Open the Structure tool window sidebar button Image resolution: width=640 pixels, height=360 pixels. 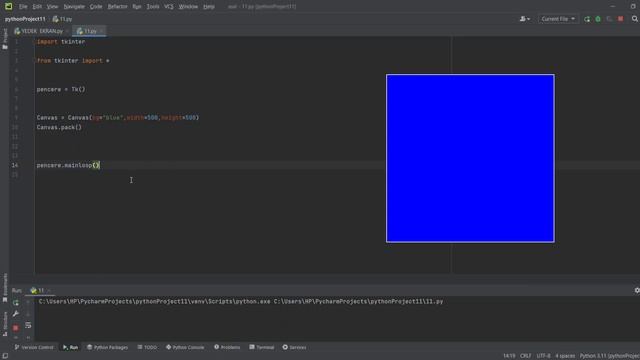(5, 324)
